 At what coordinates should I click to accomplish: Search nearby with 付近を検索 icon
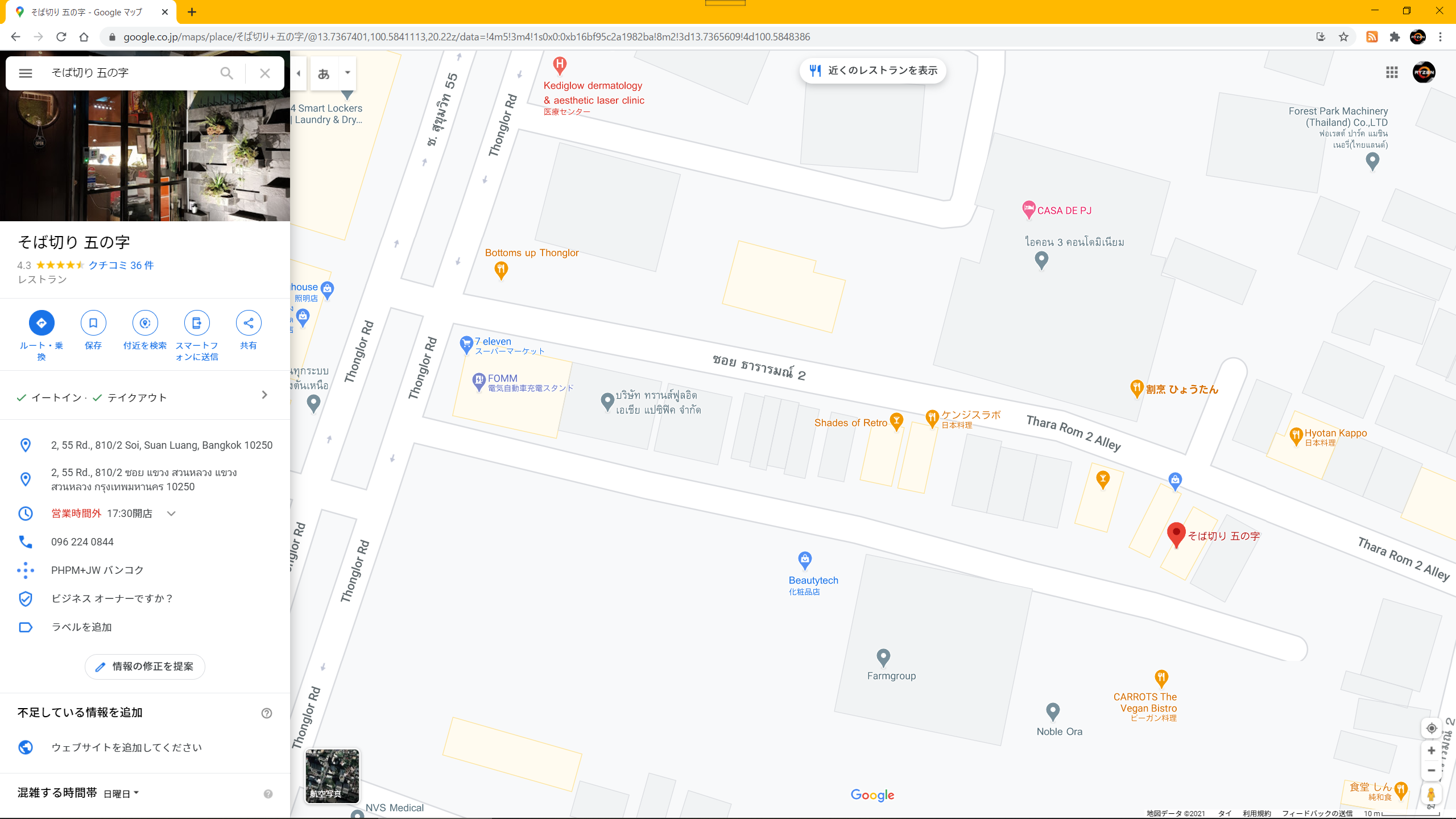pos(145,323)
